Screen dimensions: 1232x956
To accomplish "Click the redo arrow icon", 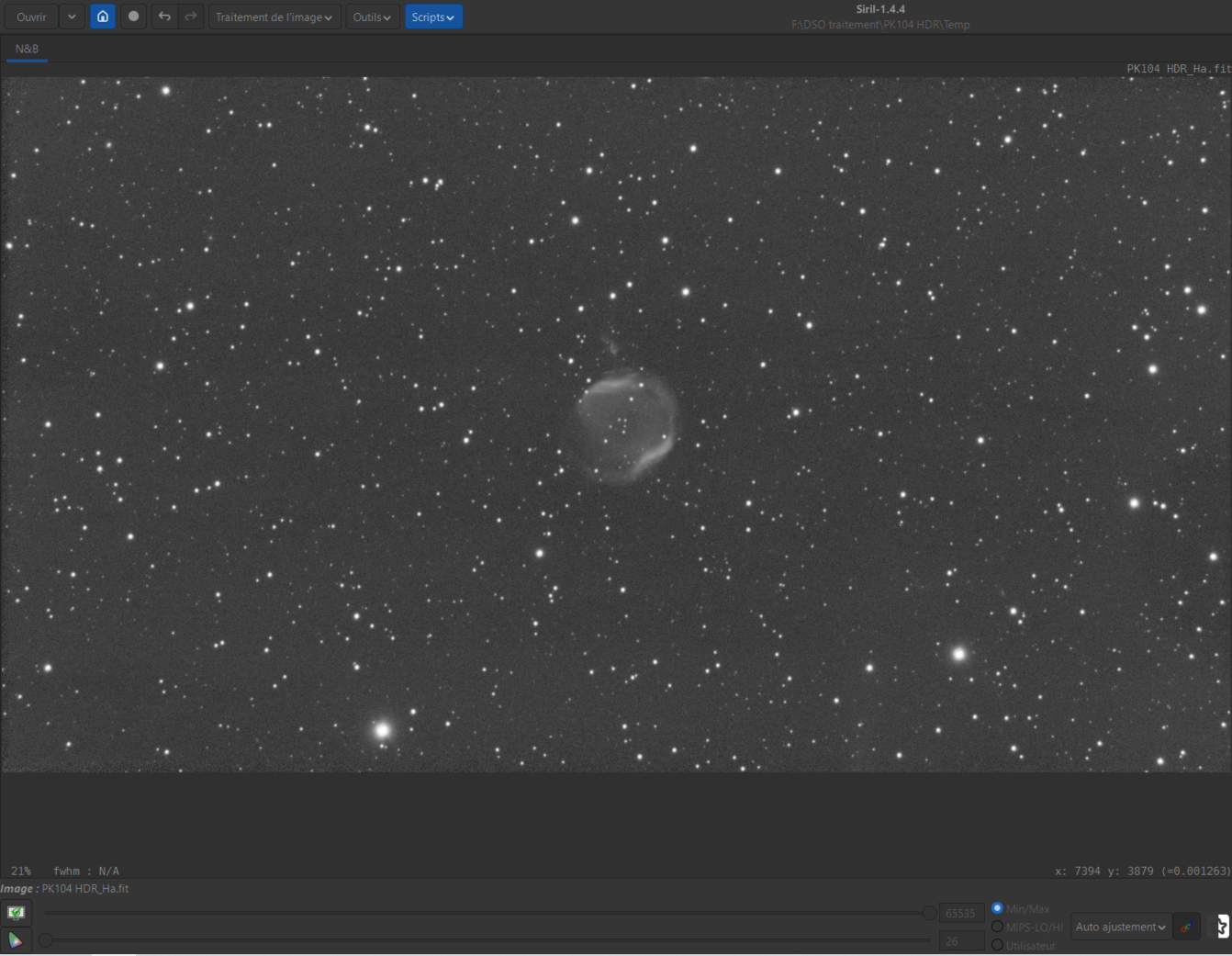I will coord(191,17).
